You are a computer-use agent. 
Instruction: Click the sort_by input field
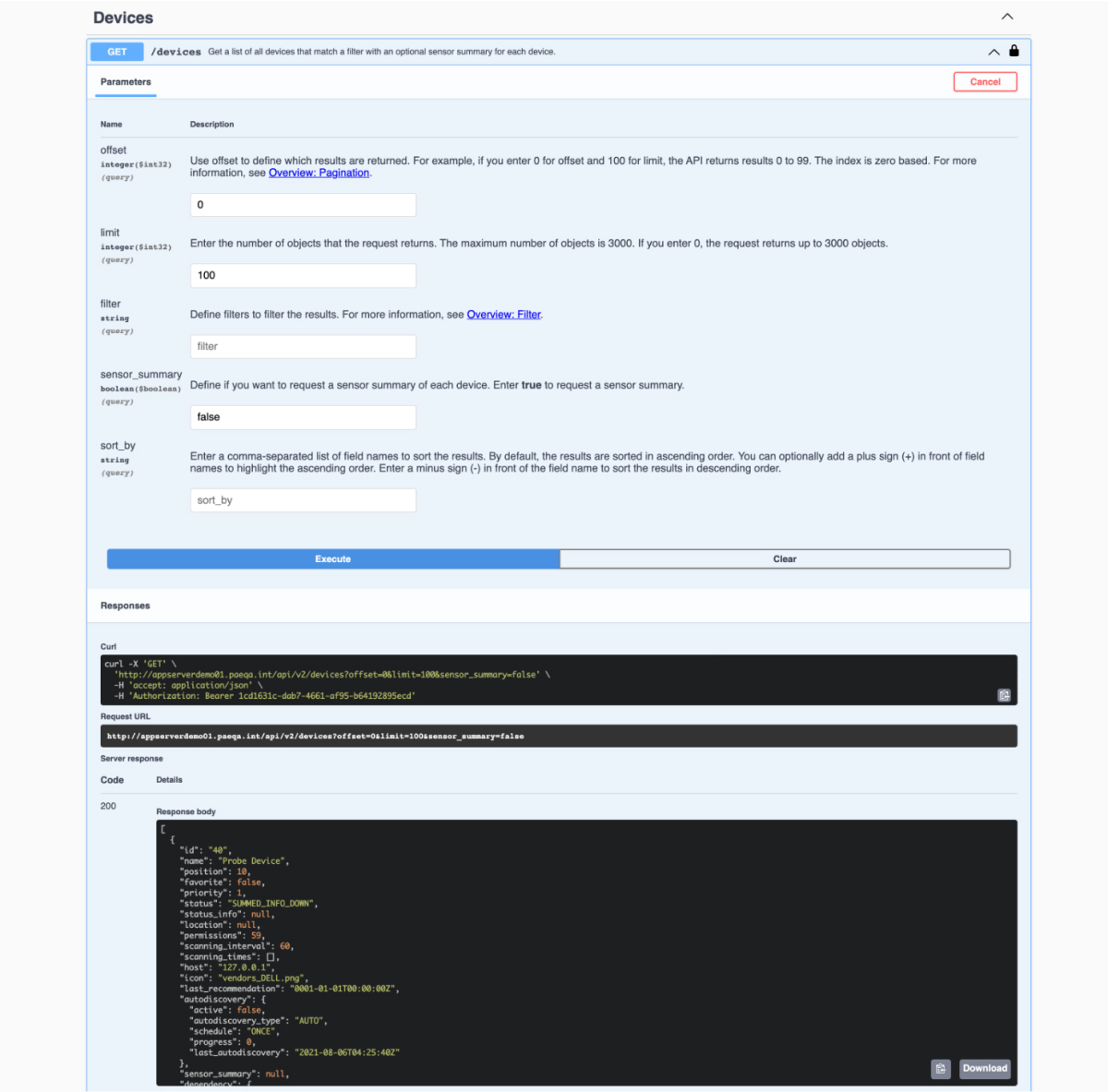click(303, 499)
